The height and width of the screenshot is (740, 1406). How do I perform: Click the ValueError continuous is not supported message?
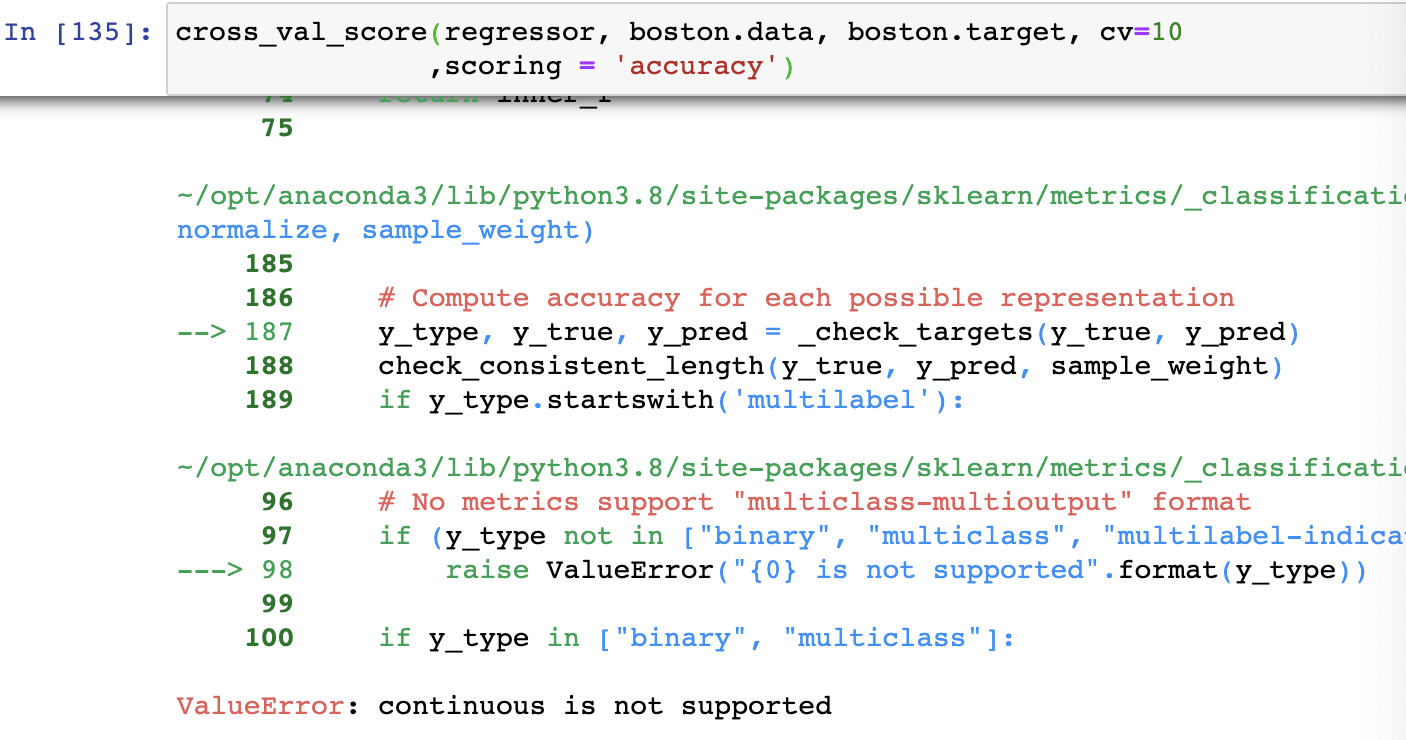504,706
